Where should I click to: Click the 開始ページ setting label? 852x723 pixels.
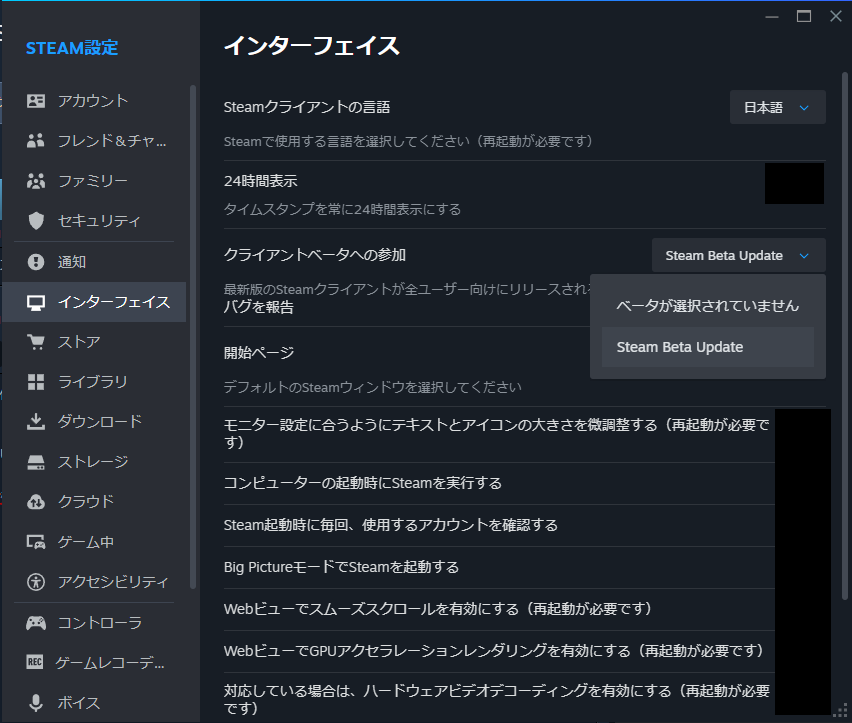point(259,353)
